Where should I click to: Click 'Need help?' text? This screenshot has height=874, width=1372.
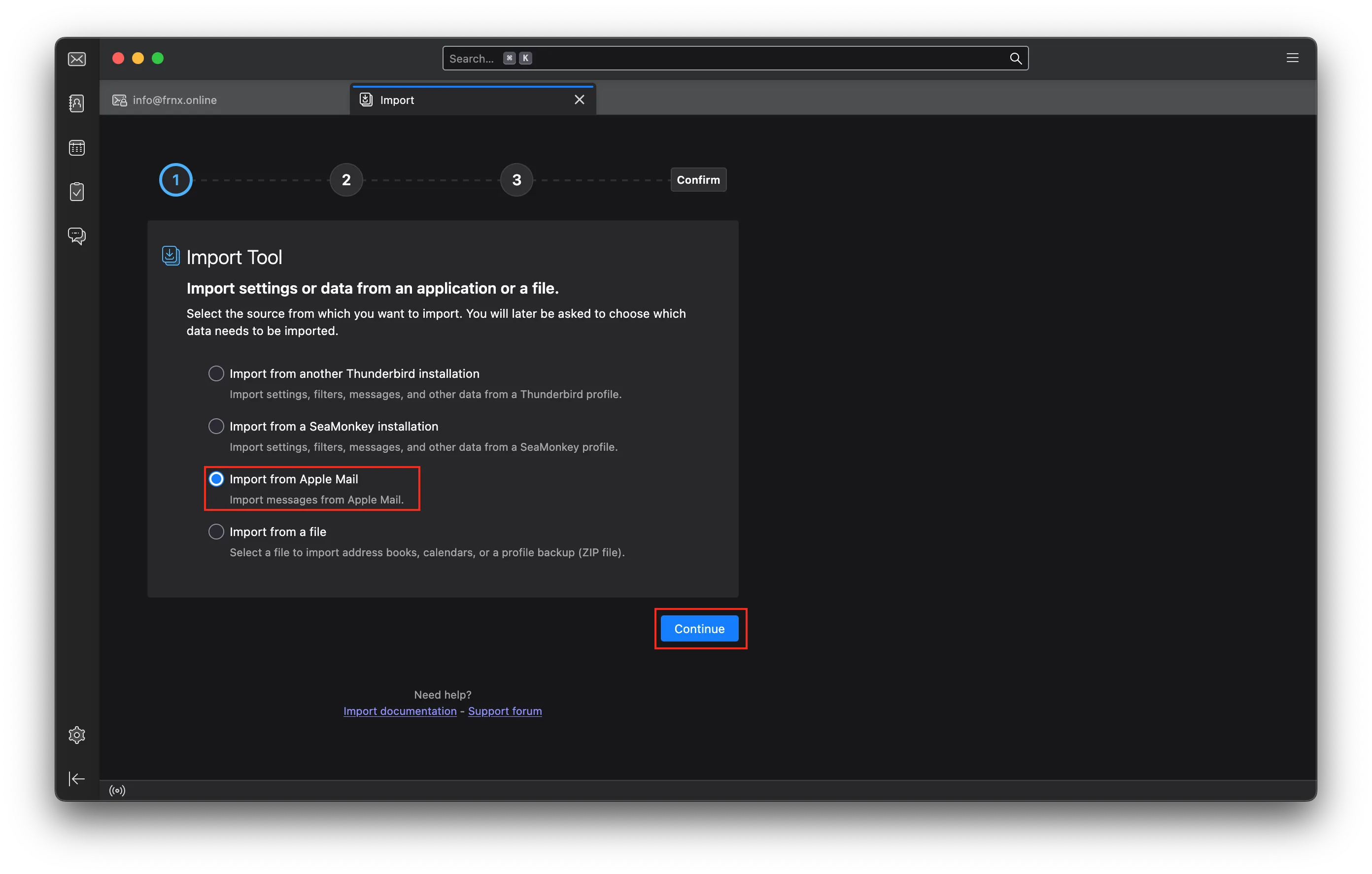[x=443, y=695]
